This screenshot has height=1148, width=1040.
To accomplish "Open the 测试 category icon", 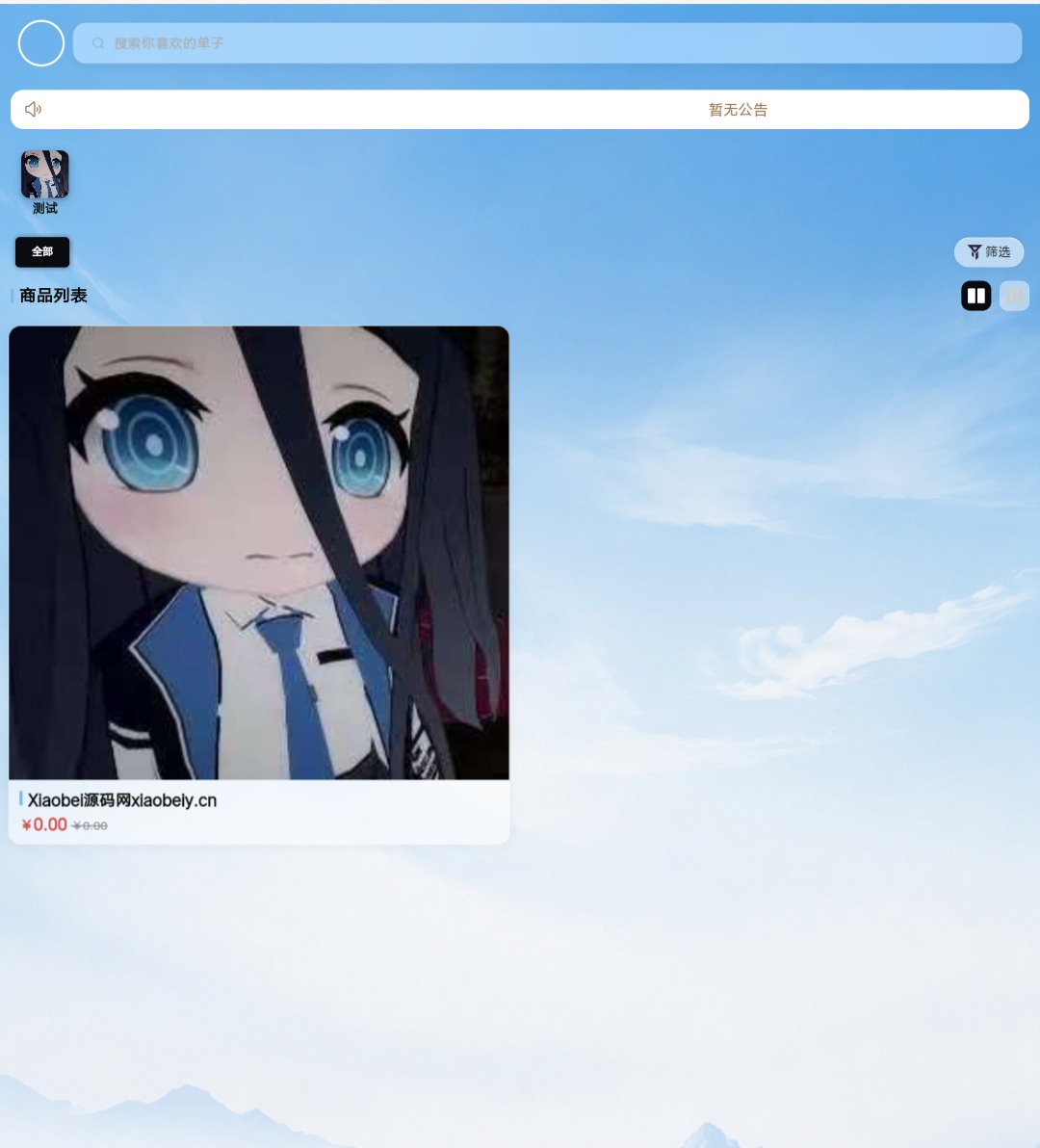I will 44,174.
